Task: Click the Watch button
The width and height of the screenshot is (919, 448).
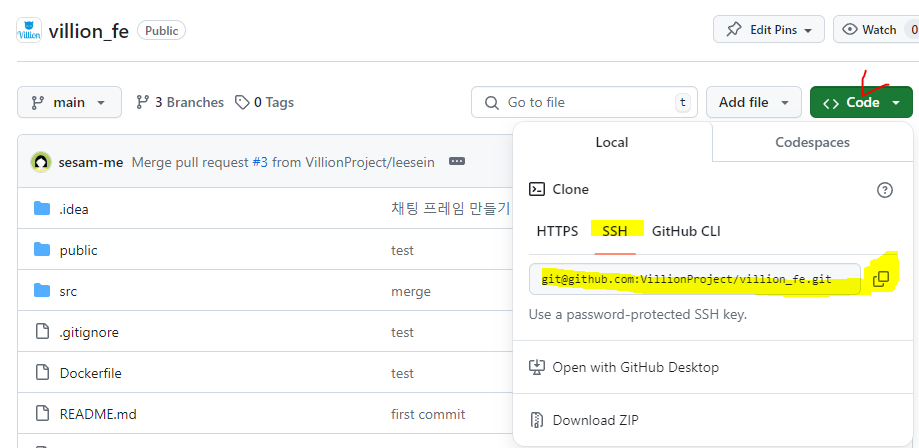Action: [876, 29]
